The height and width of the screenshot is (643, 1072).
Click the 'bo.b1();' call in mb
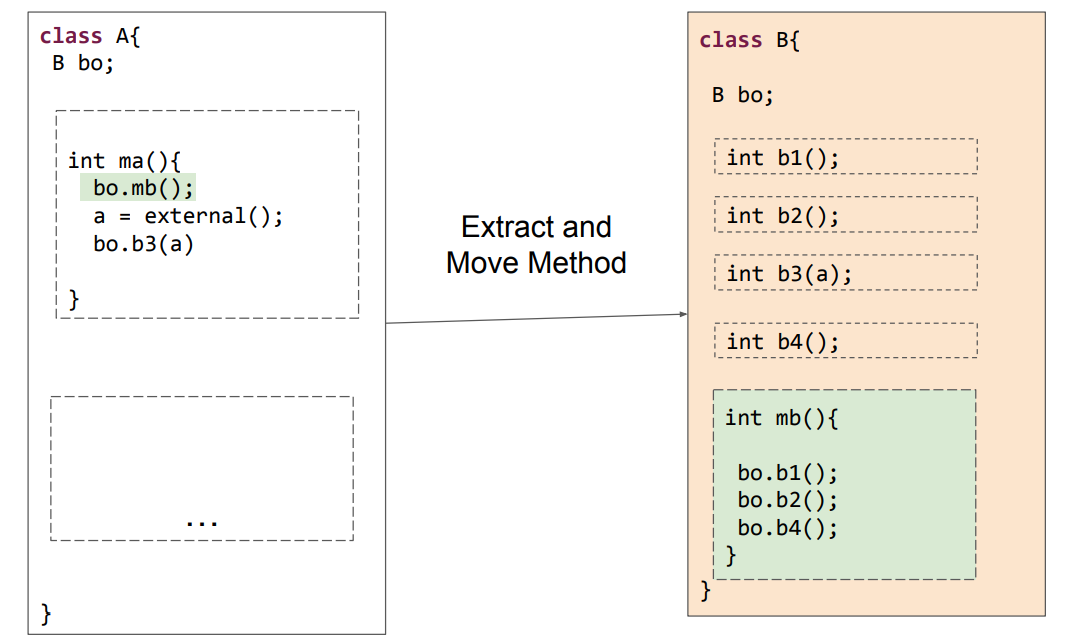[x=787, y=473]
